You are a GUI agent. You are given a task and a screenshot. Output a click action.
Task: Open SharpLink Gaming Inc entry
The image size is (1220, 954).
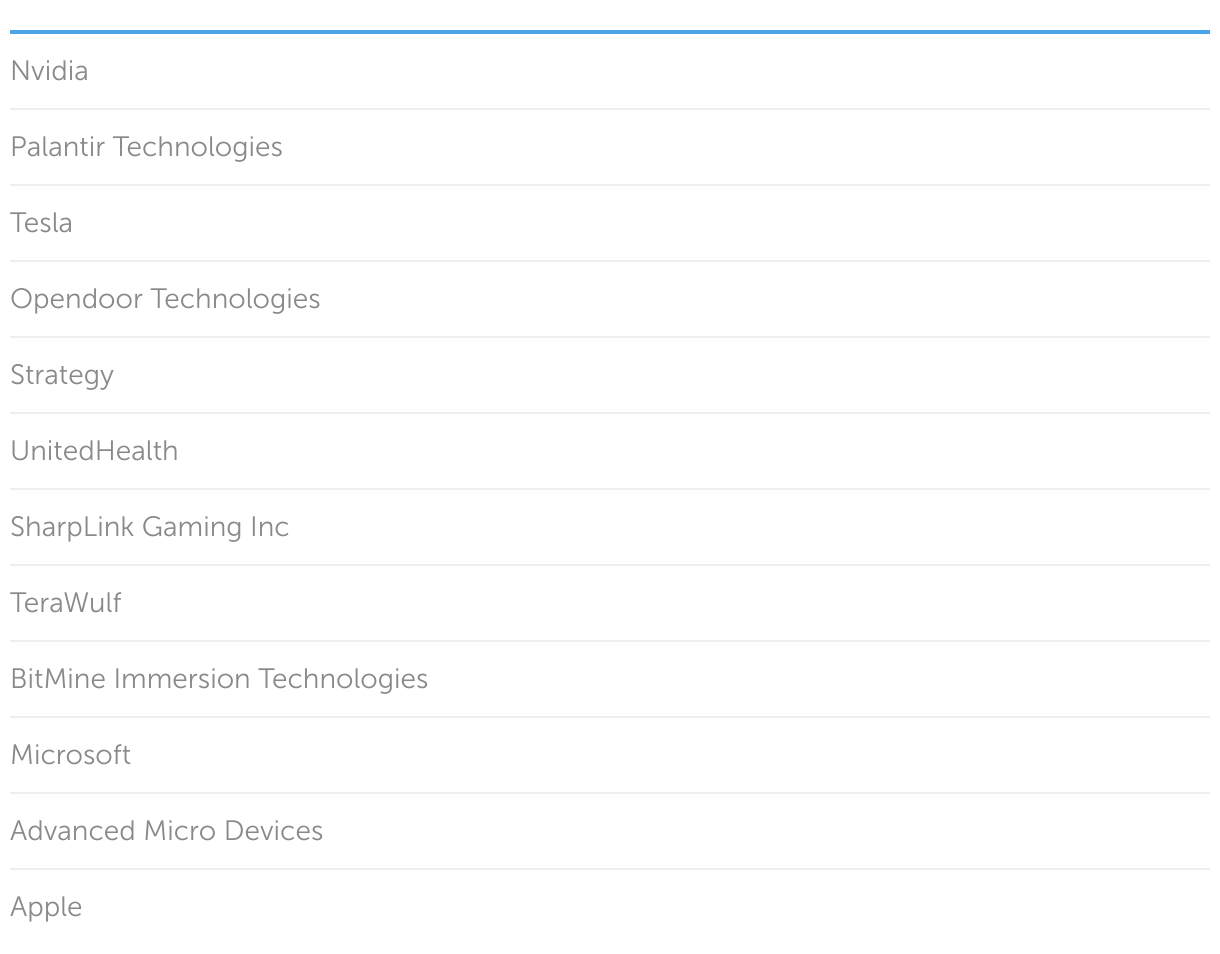(x=149, y=527)
